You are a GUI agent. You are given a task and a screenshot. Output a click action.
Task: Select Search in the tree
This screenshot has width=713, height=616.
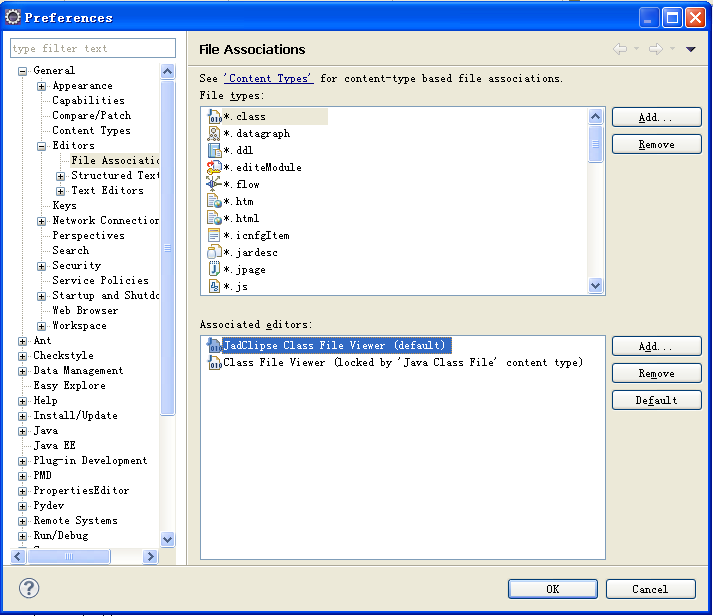70,250
